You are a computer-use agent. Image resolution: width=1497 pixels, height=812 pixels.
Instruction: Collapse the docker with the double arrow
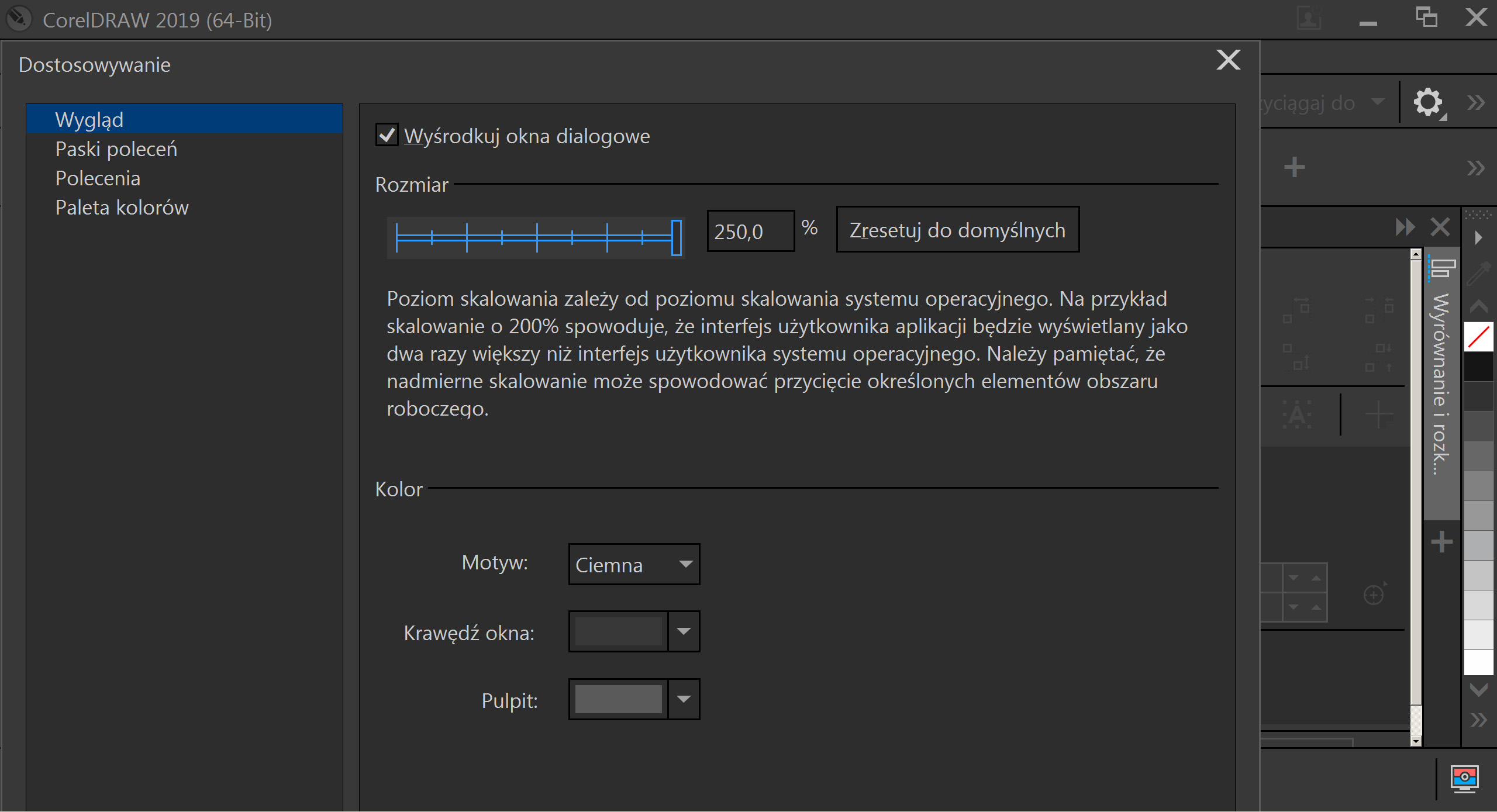tap(1405, 227)
